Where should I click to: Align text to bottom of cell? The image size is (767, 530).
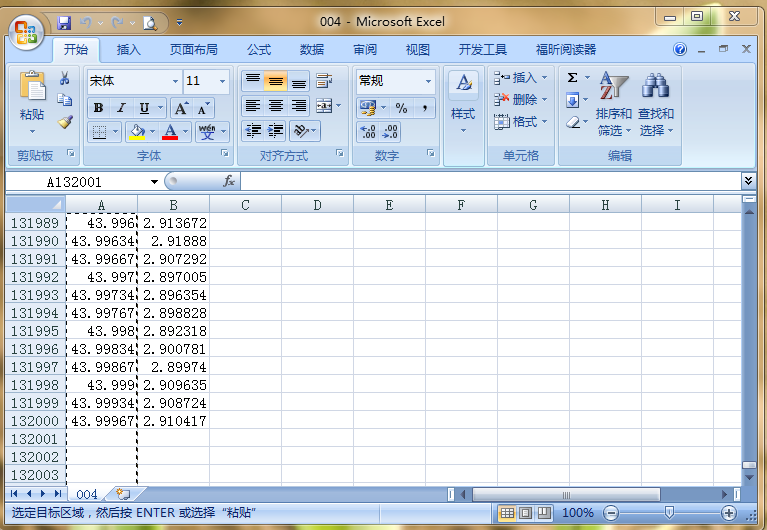point(298,80)
